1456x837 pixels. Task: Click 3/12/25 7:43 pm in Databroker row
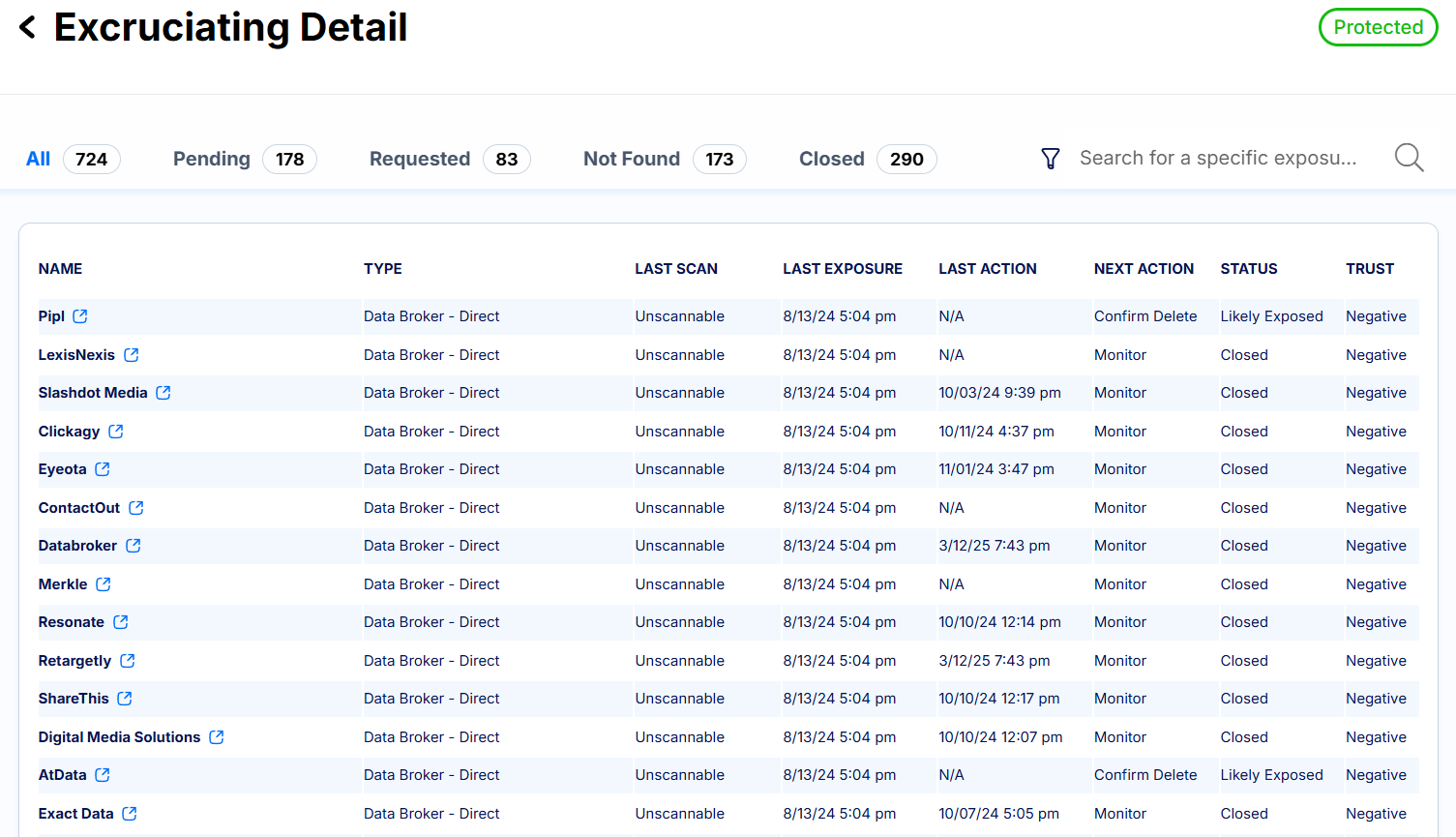tap(995, 546)
